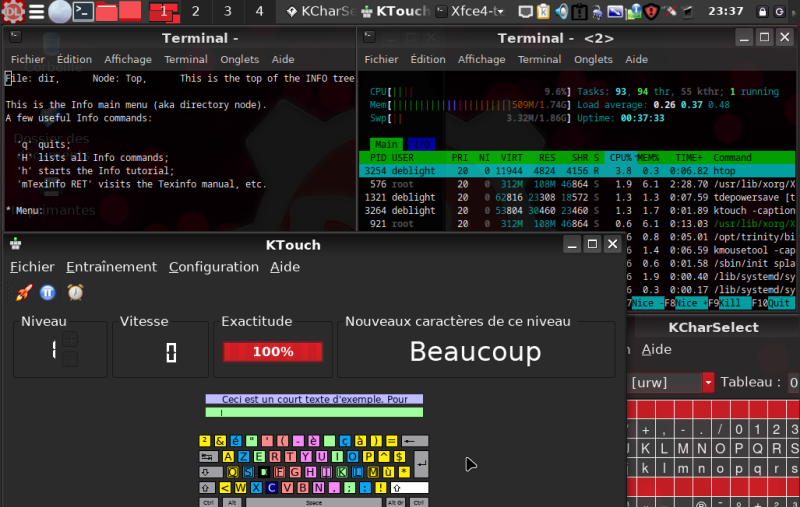800x507 pixels.
Task: Select the Main tab in htop
Action: pyautogui.click(x=386, y=144)
